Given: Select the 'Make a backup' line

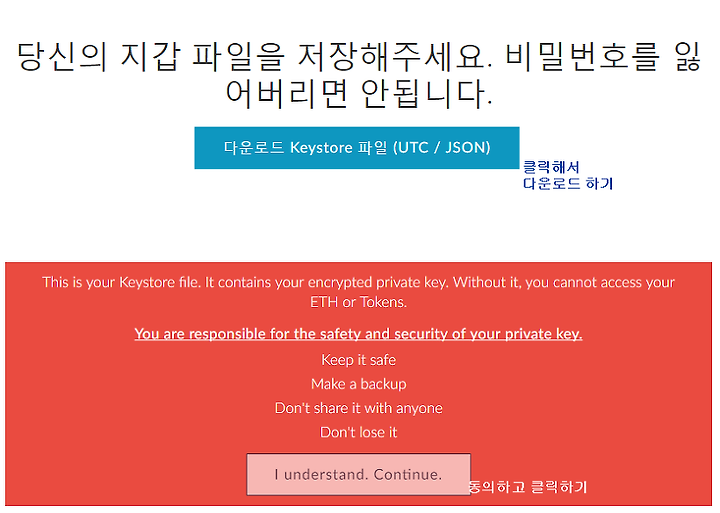Looking at the screenshot, I should 359,384.
